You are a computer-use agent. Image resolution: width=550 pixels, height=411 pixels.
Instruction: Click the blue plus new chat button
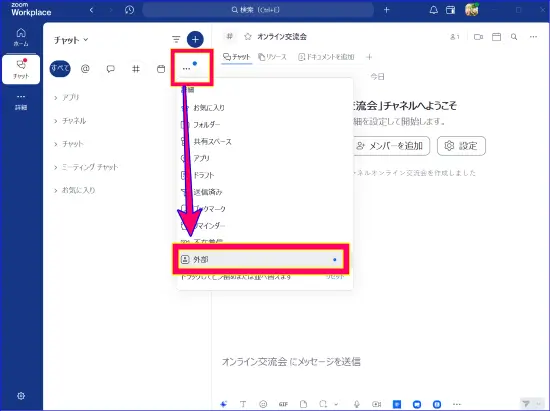click(195, 39)
